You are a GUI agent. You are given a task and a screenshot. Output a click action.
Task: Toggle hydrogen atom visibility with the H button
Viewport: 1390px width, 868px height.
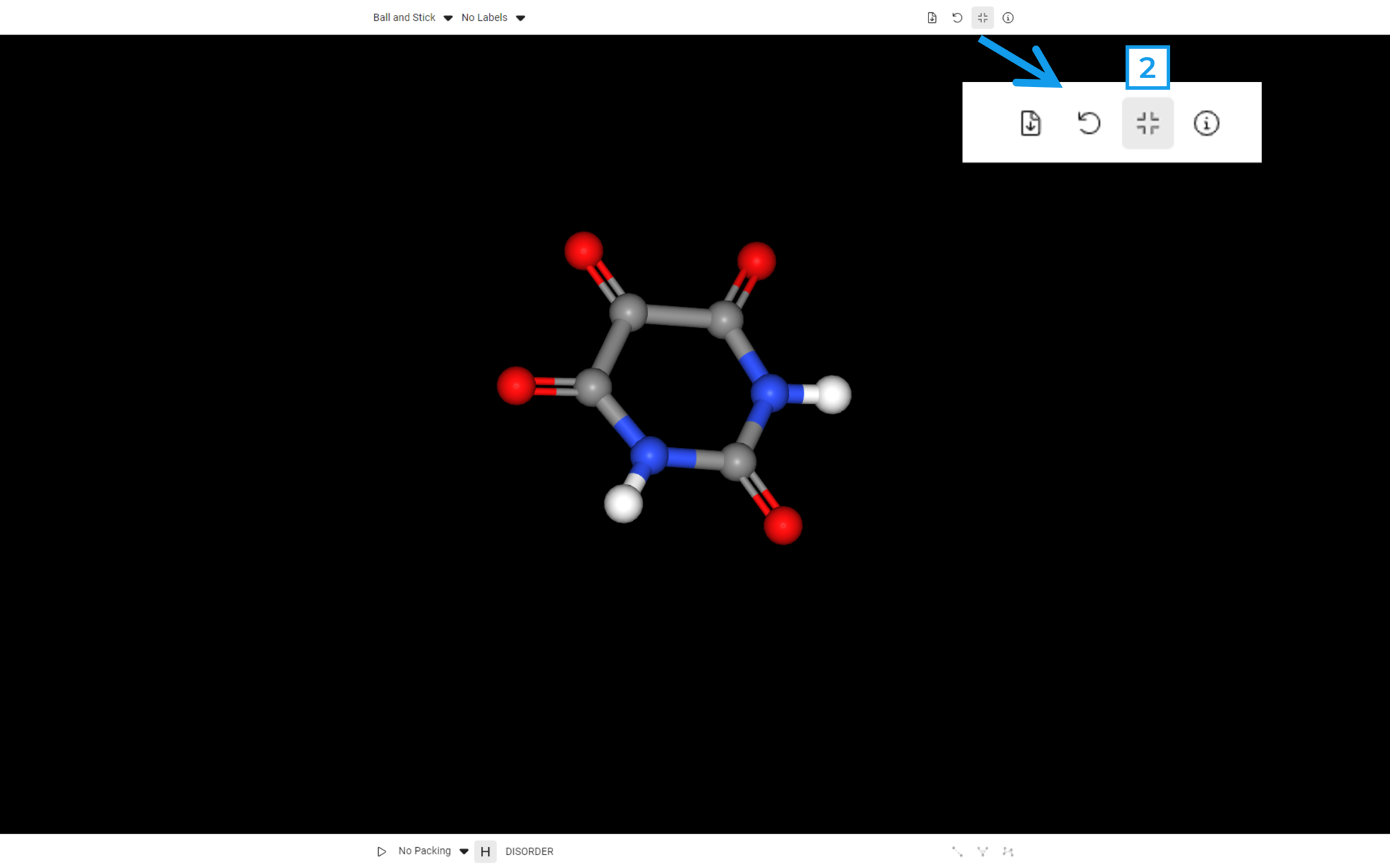click(x=486, y=852)
